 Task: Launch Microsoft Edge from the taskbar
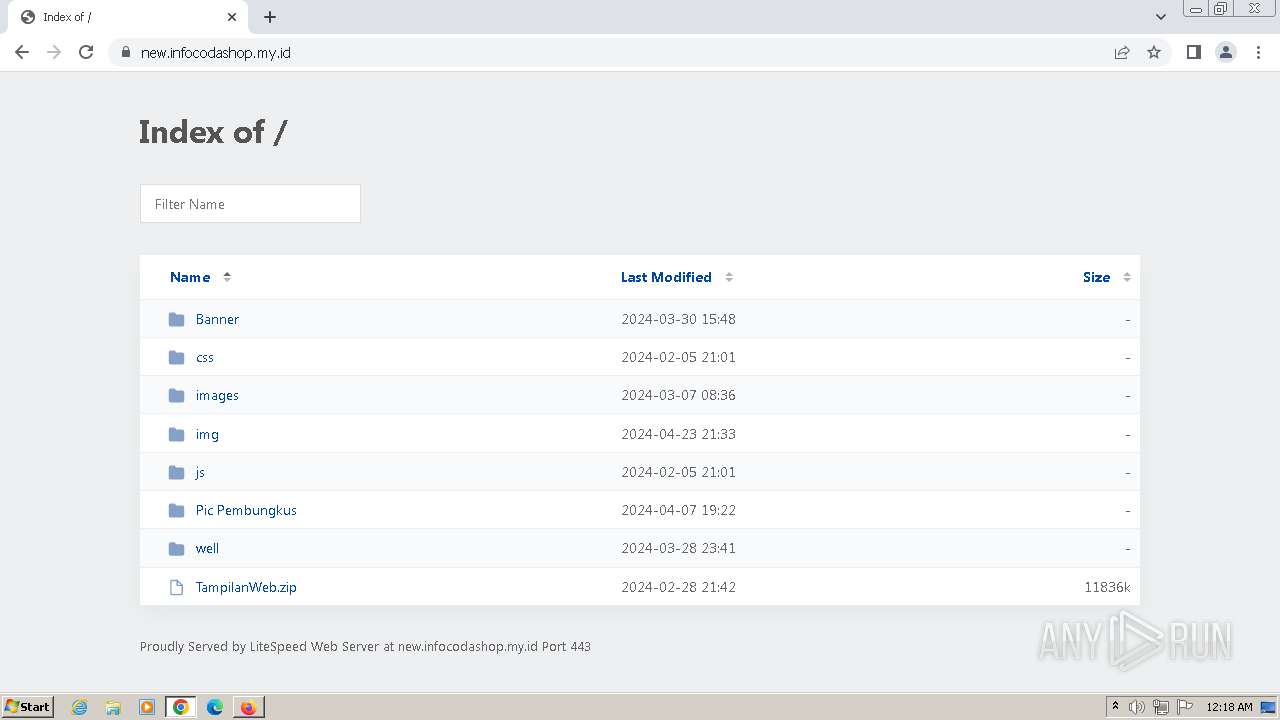214,707
